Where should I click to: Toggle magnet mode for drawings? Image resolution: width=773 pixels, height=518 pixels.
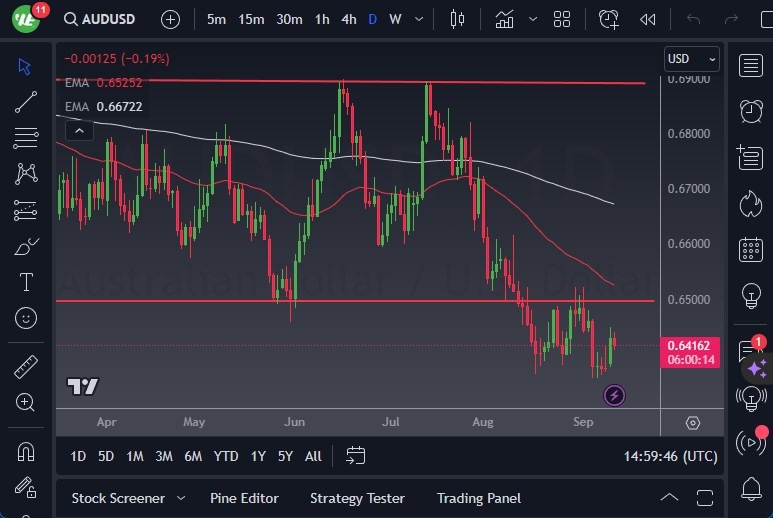point(26,451)
